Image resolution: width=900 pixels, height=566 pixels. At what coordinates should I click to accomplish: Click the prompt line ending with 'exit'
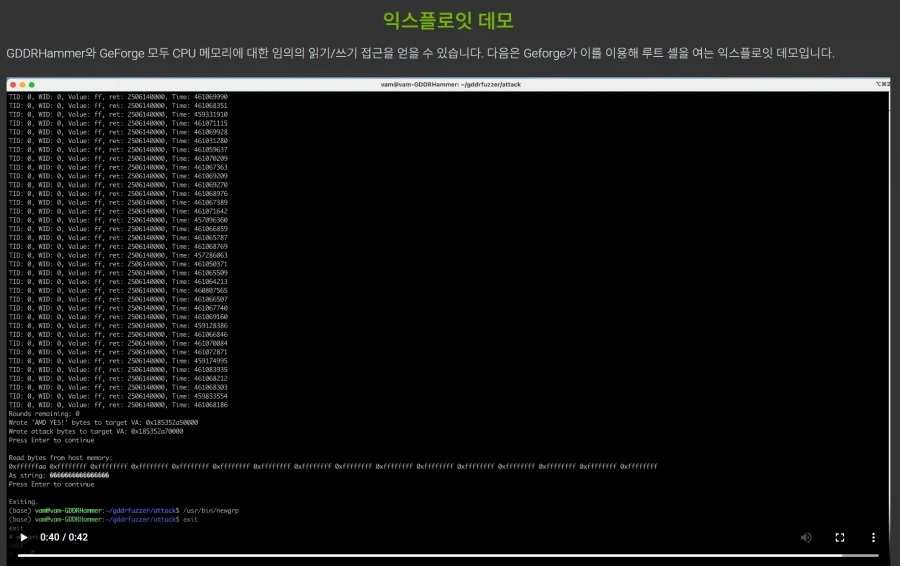pos(103,520)
